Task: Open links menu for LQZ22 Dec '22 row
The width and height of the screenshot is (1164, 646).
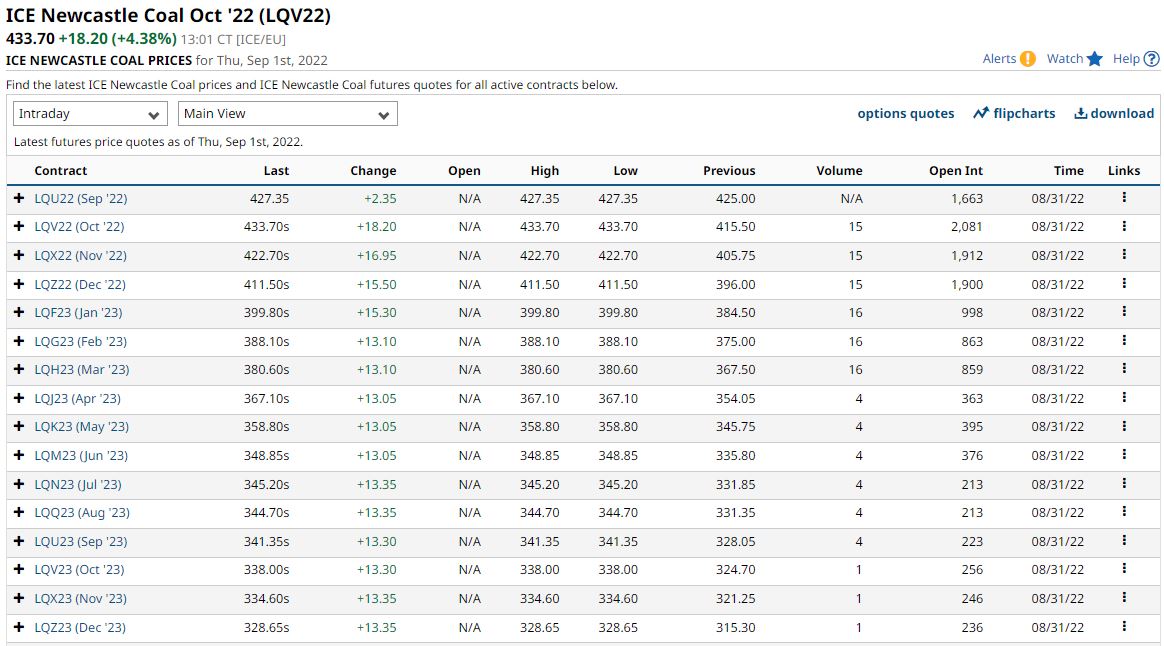Action: pyautogui.click(x=1124, y=284)
